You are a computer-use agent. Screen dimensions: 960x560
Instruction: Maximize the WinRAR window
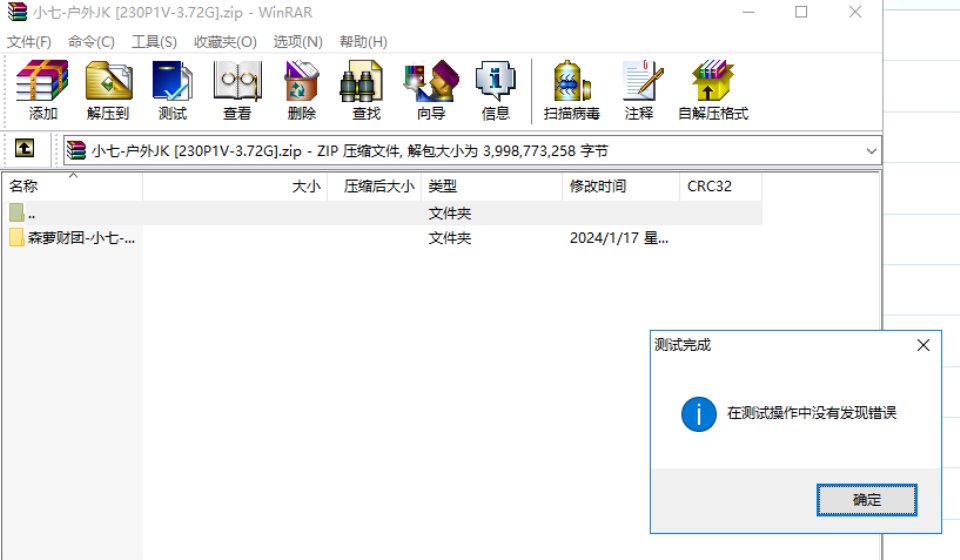click(801, 12)
